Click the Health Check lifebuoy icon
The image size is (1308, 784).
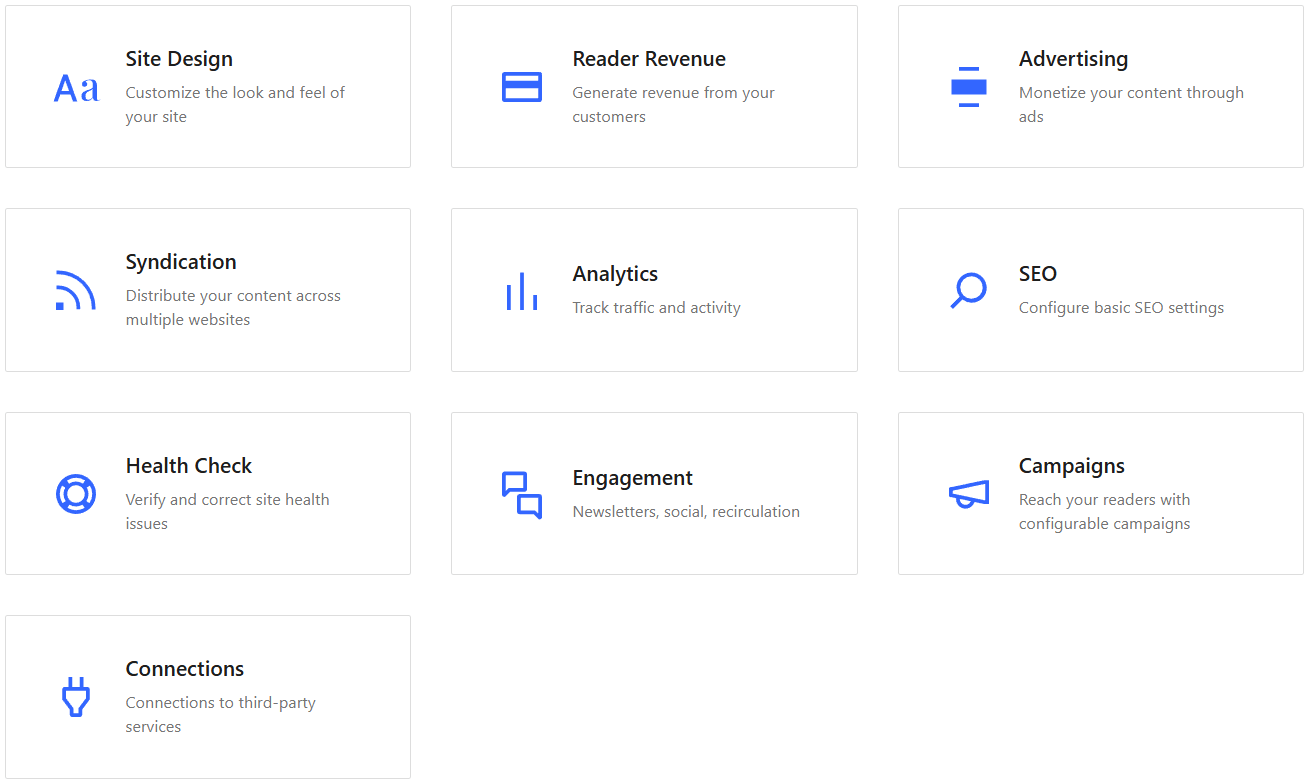coord(76,494)
